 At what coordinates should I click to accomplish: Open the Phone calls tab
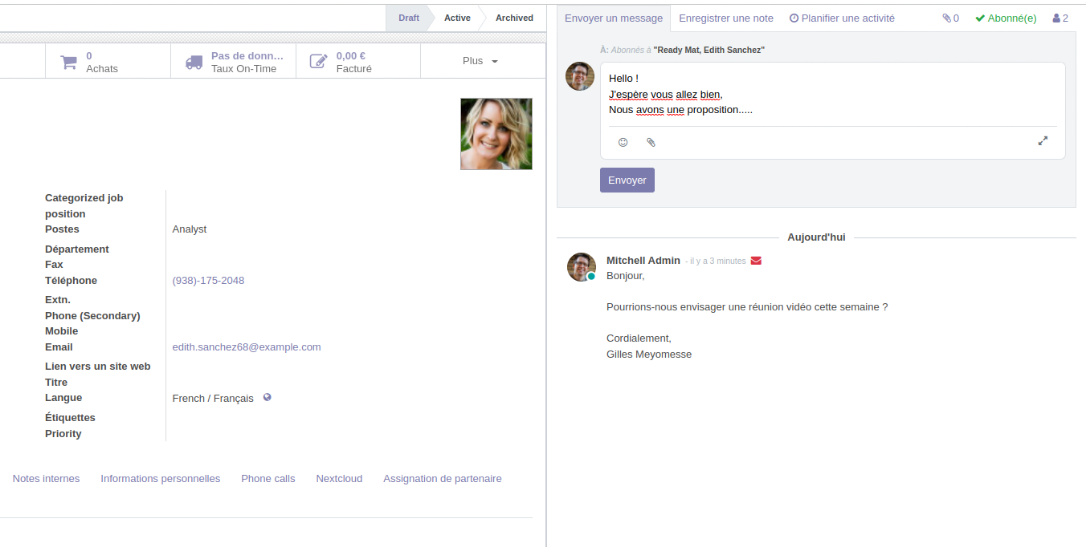(268, 478)
